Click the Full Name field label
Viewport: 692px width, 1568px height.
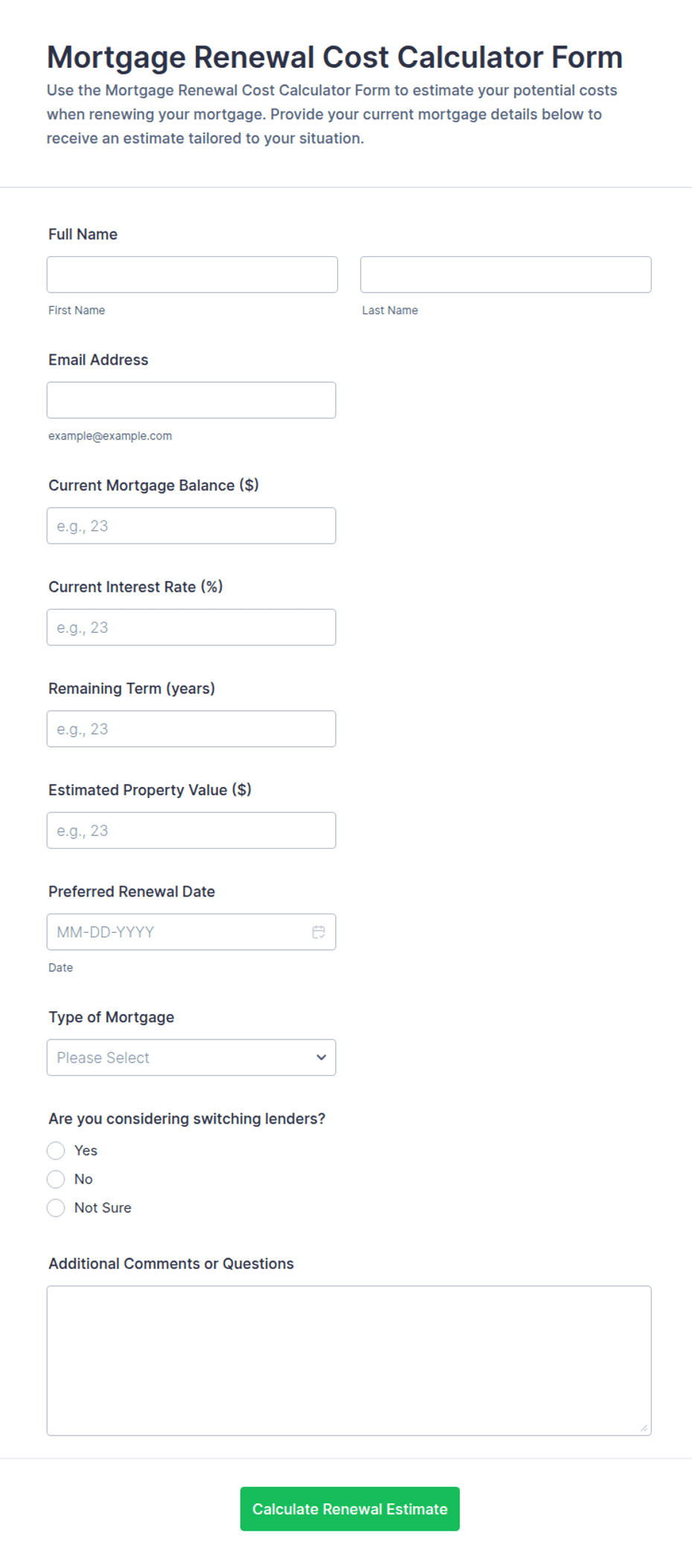click(x=83, y=234)
